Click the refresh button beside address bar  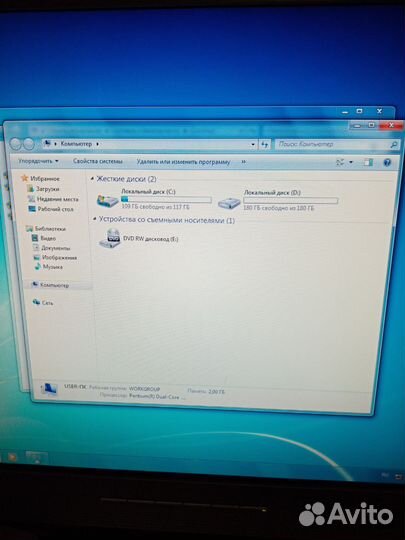[x=264, y=144]
